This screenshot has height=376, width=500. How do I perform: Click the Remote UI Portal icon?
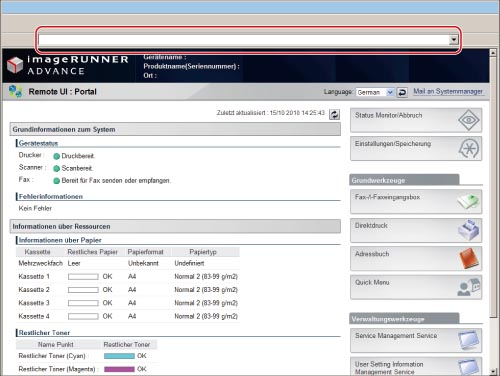[x=15, y=91]
